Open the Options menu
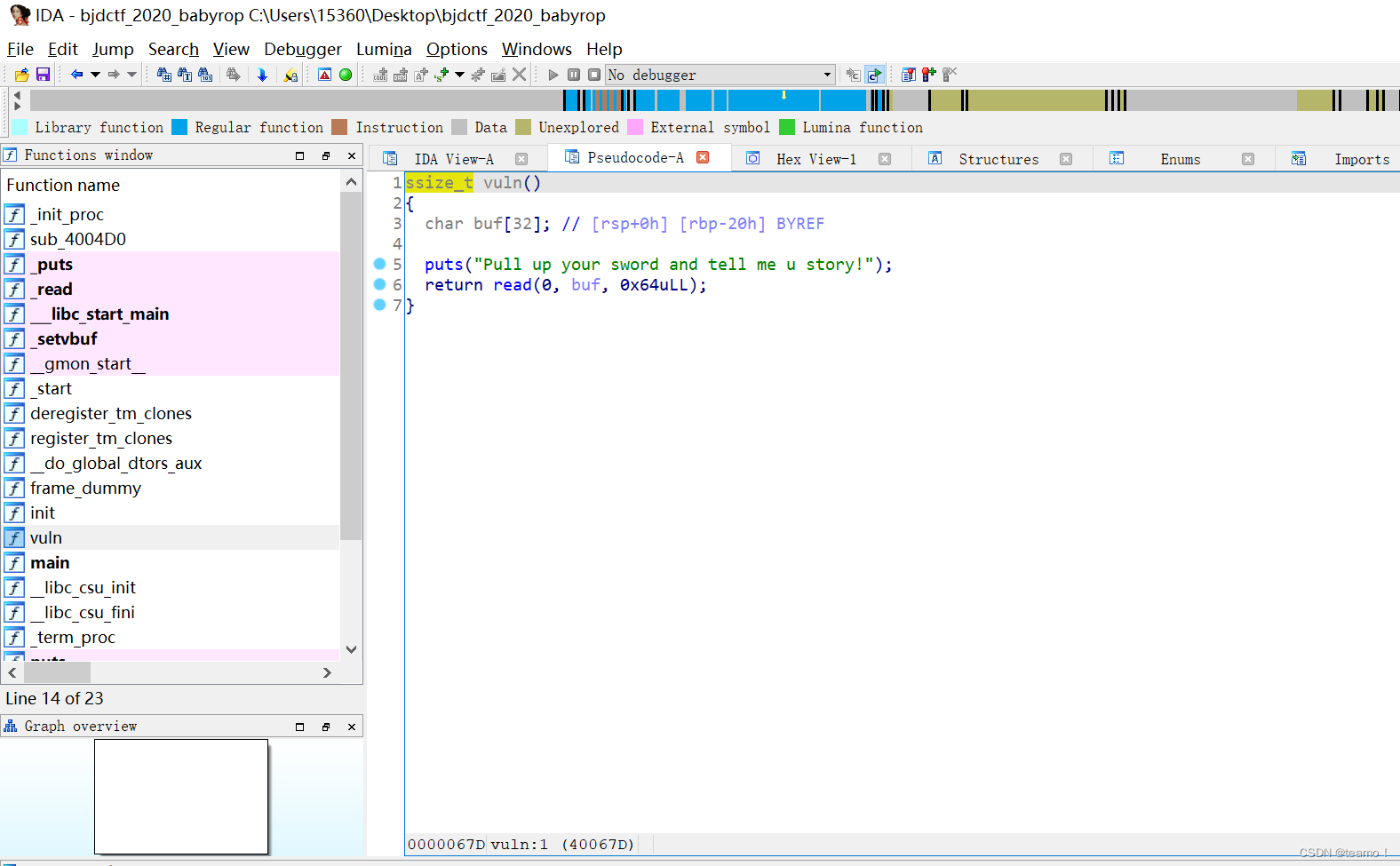The width and height of the screenshot is (1400, 866). [x=457, y=49]
